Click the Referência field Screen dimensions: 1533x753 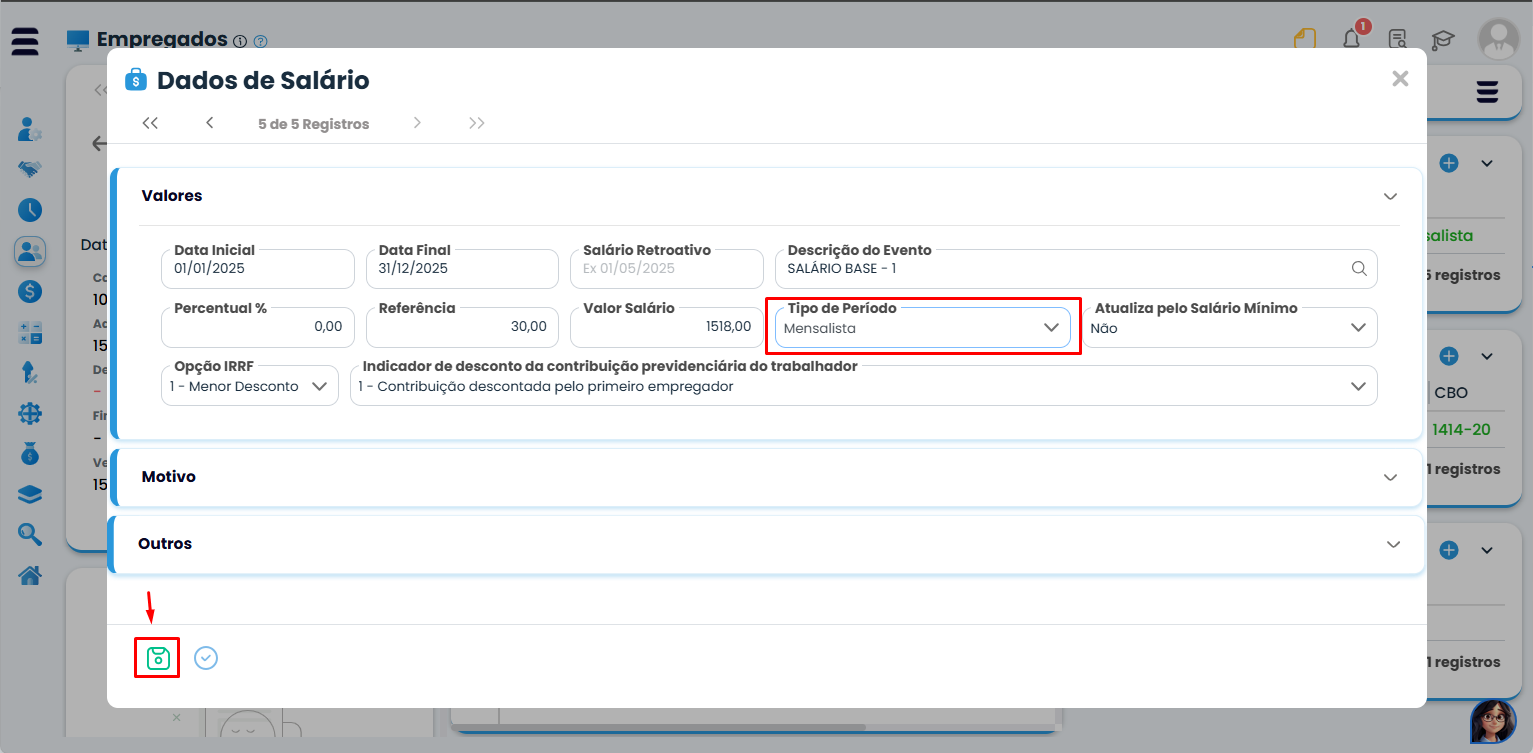click(x=462, y=327)
